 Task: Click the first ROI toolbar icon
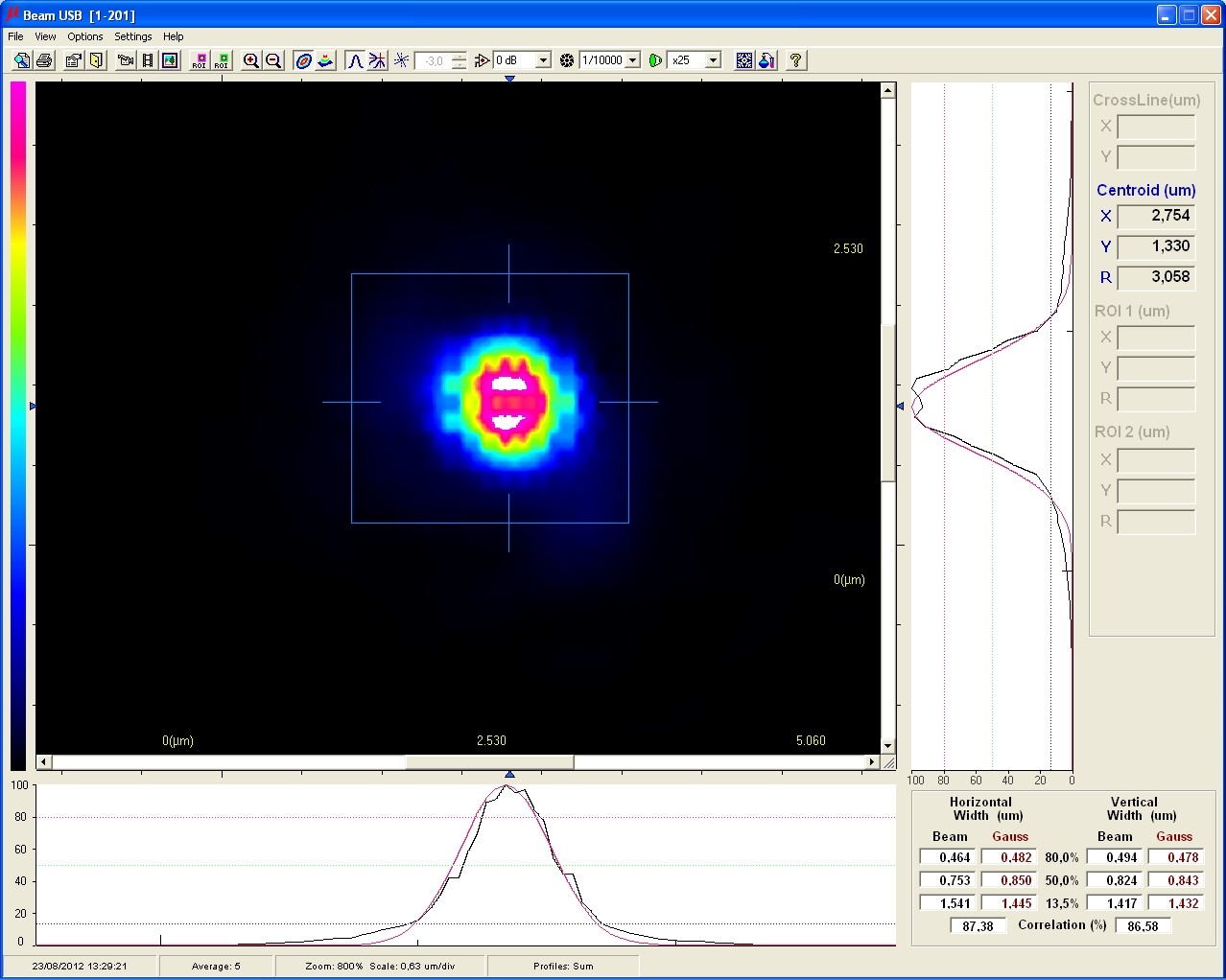(x=200, y=60)
